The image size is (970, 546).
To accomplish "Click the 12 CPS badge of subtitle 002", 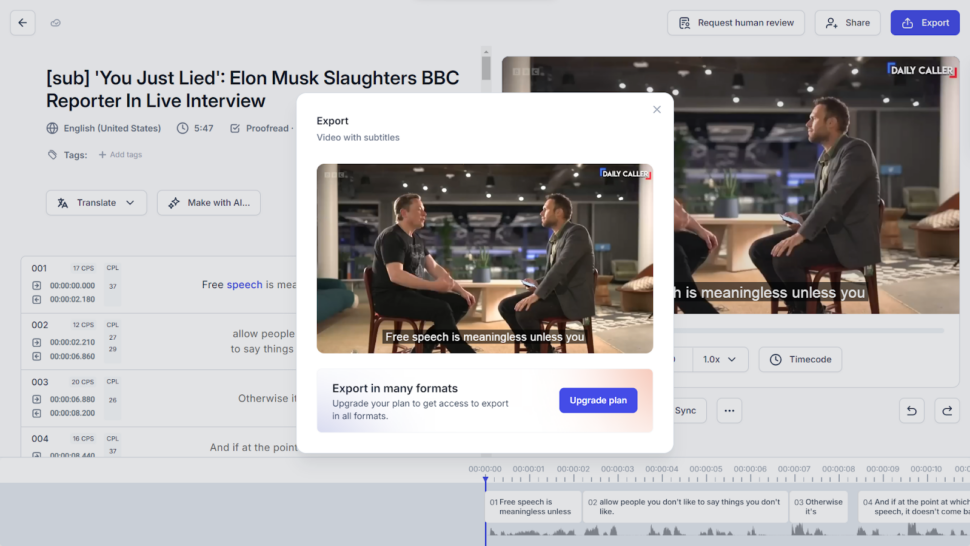I will point(84,325).
